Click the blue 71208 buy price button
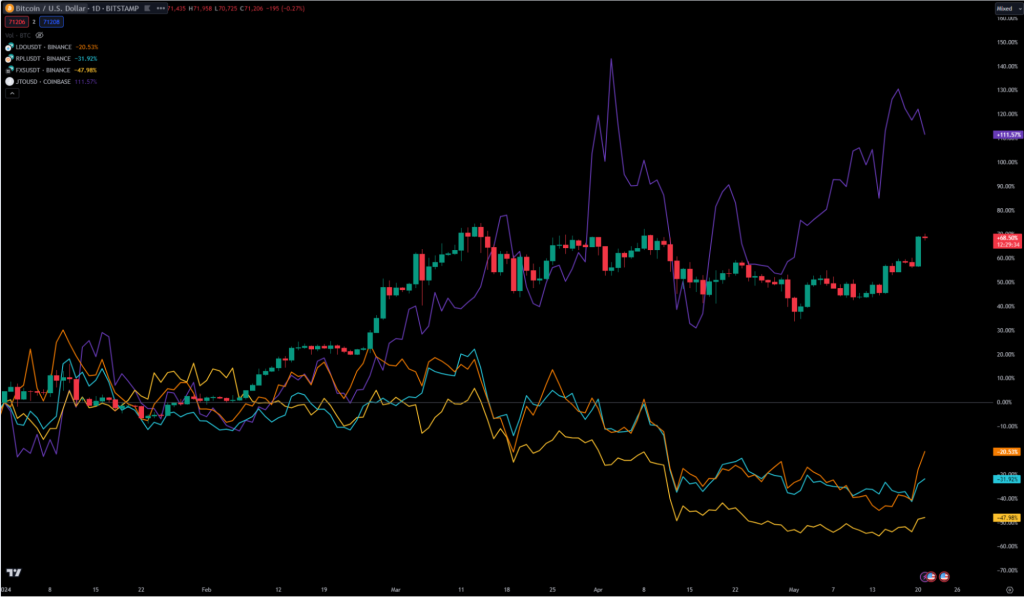Screen dimensions: 1024x597 click(51, 22)
